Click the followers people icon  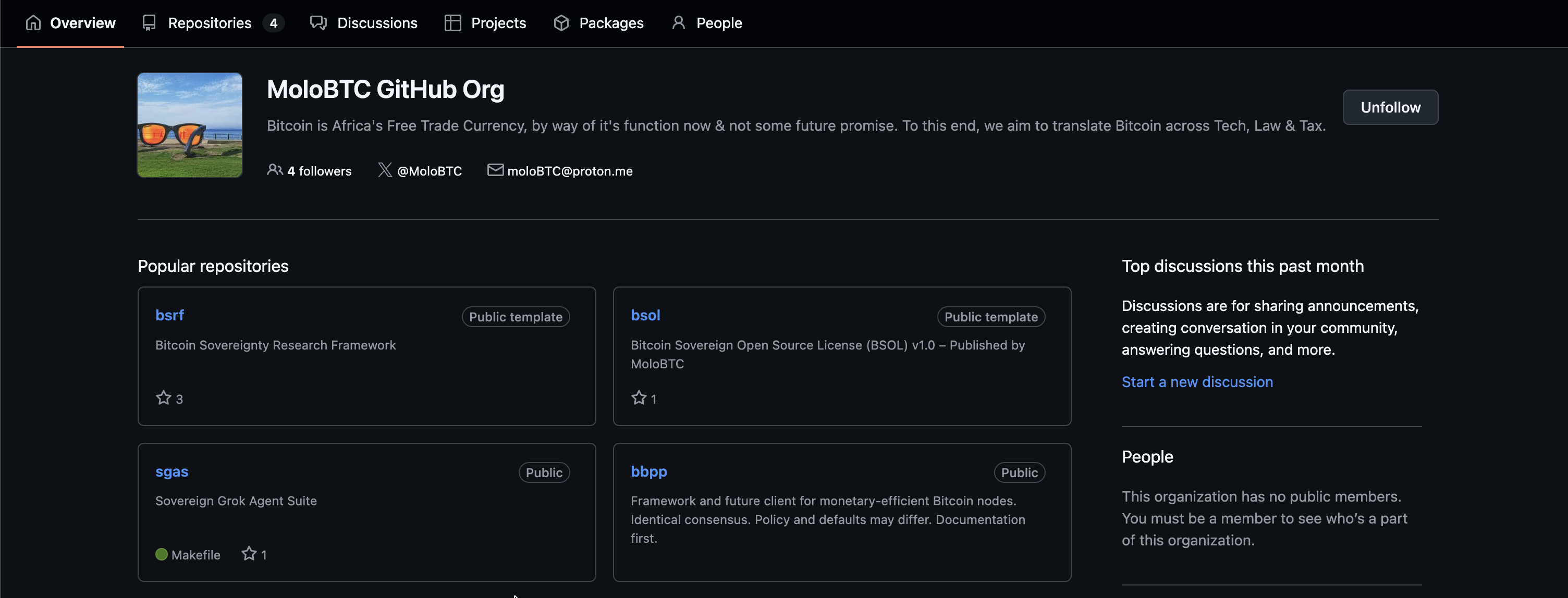[x=275, y=170]
